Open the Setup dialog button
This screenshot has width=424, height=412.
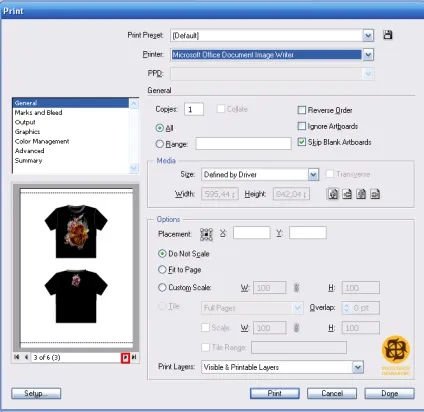[36, 393]
